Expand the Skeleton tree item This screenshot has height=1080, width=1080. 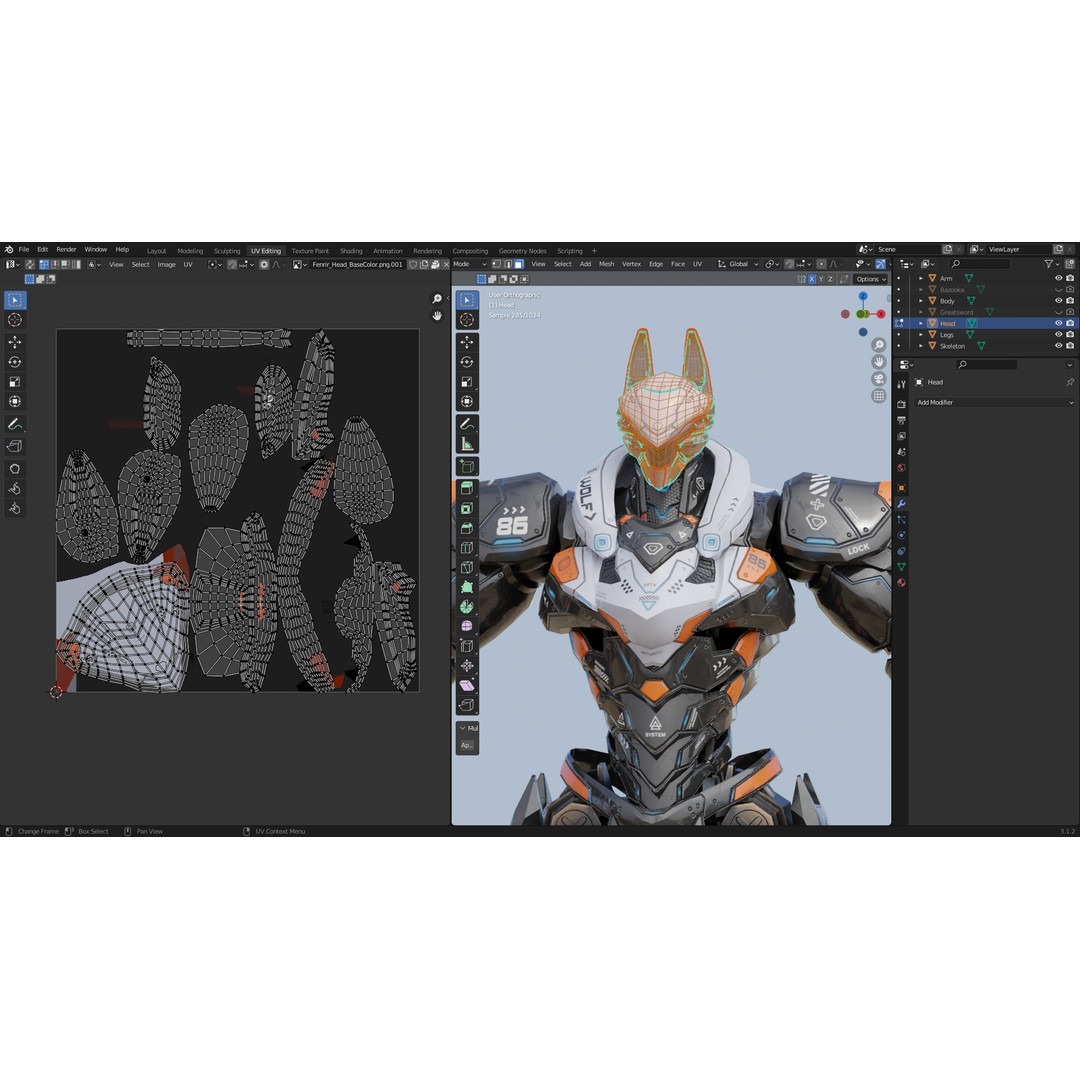pyautogui.click(x=921, y=346)
